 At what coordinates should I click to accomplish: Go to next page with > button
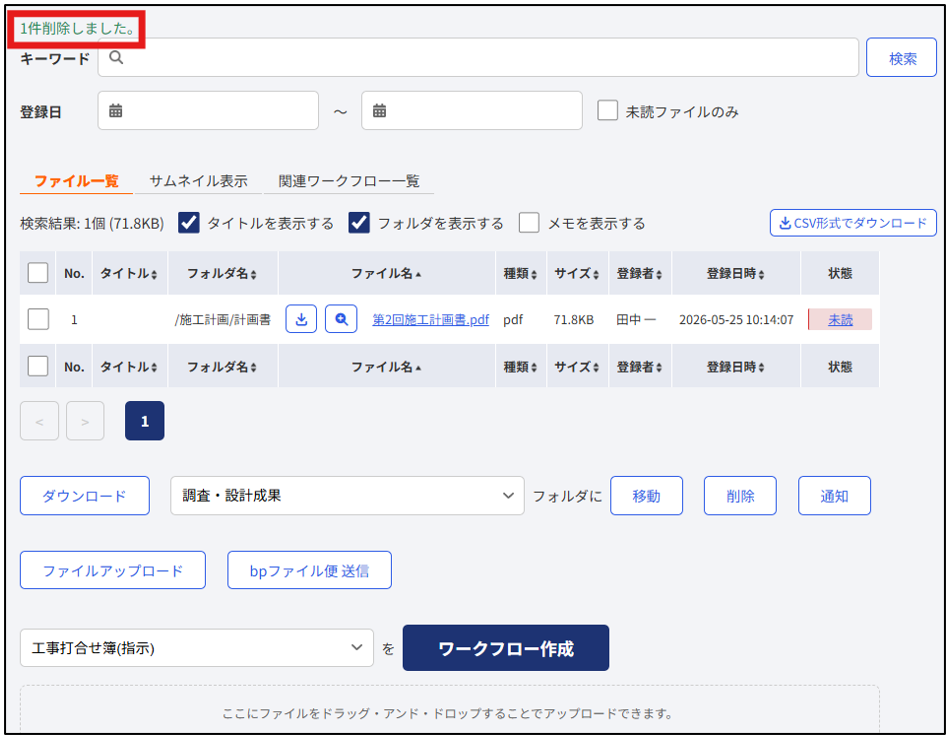click(85, 420)
